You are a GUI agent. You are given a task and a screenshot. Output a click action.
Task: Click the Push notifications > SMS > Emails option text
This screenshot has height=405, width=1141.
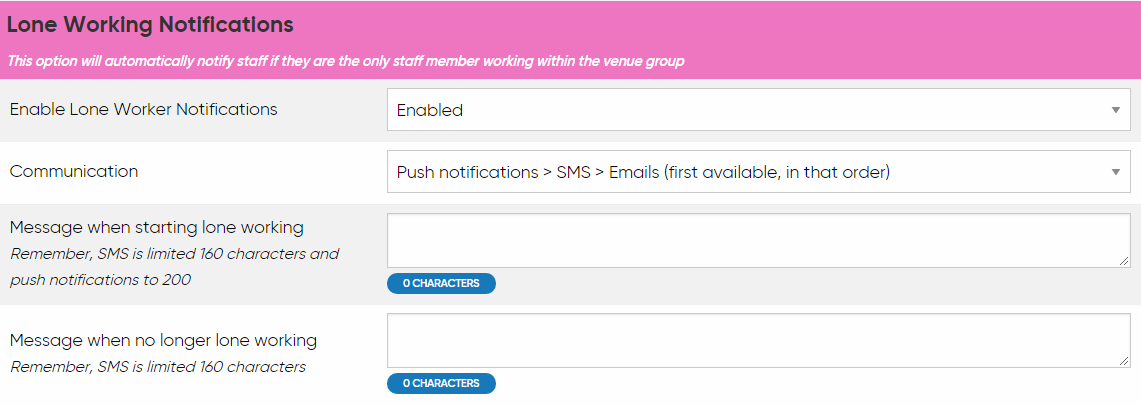pos(643,172)
